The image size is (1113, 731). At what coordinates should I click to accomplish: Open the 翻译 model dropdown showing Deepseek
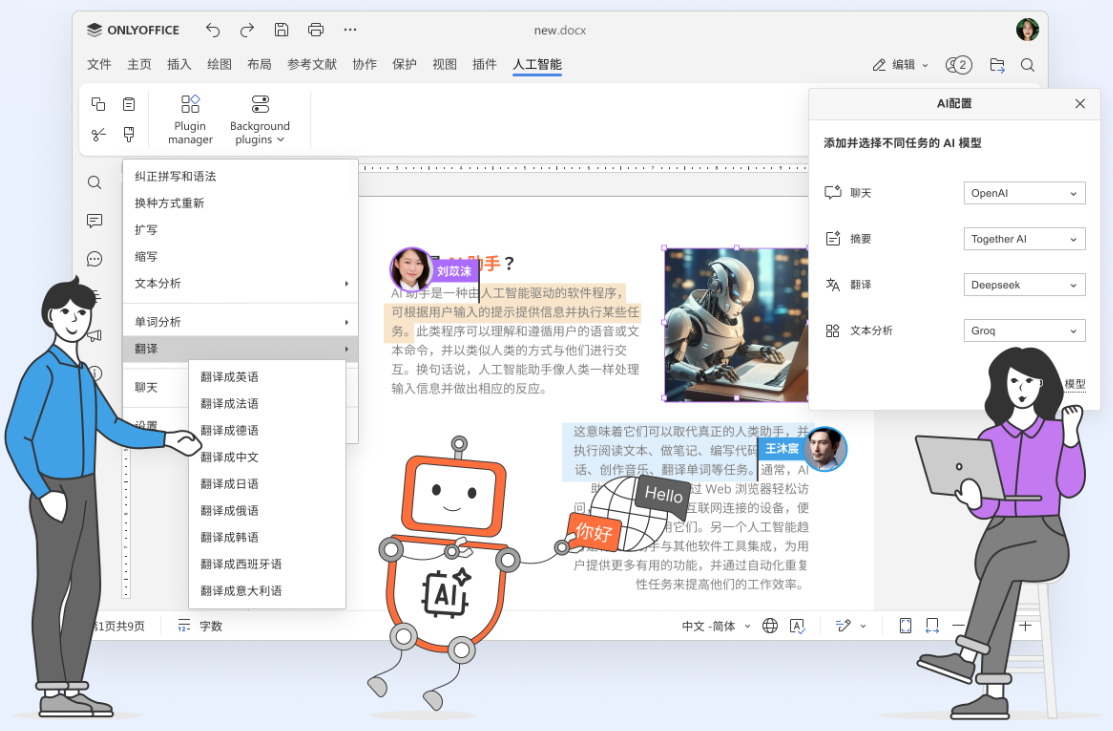(x=1024, y=285)
